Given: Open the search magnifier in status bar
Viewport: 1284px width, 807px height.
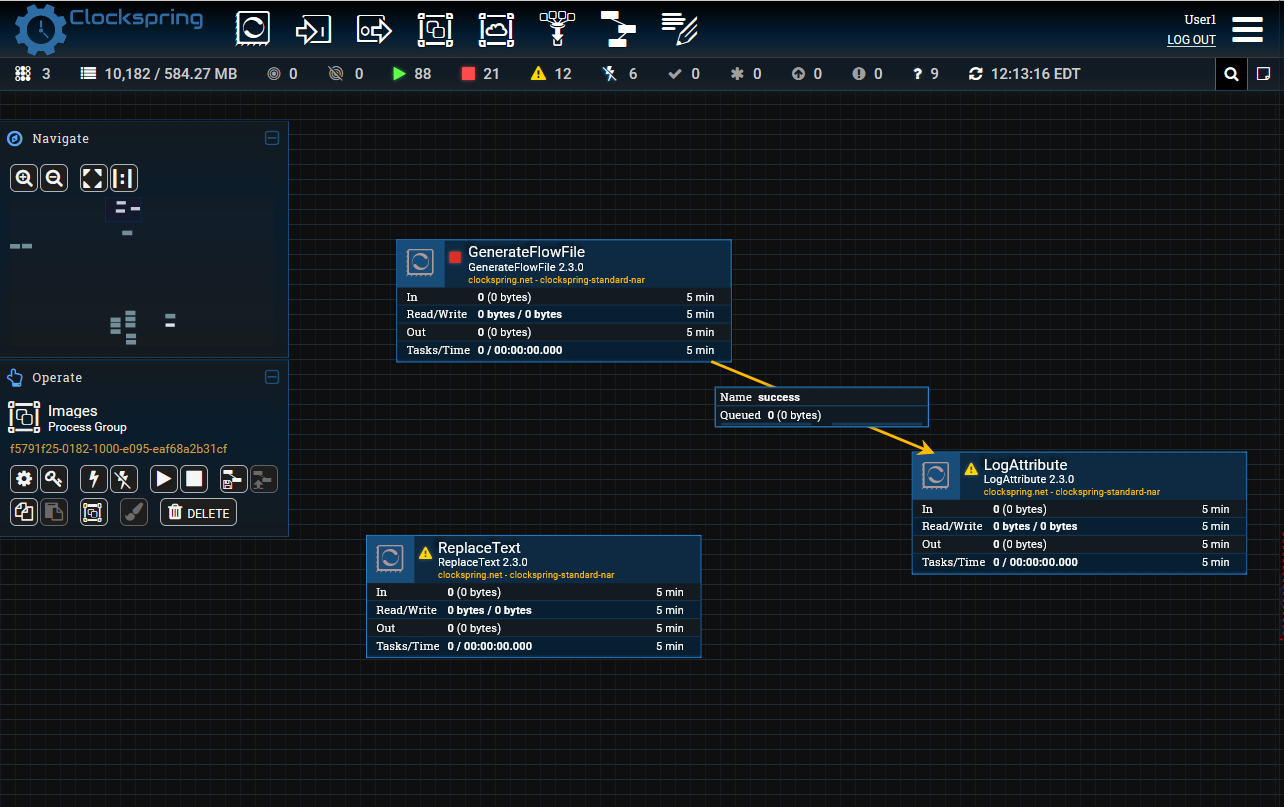Looking at the screenshot, I should pyautogui.click(x=1231, y=74).
